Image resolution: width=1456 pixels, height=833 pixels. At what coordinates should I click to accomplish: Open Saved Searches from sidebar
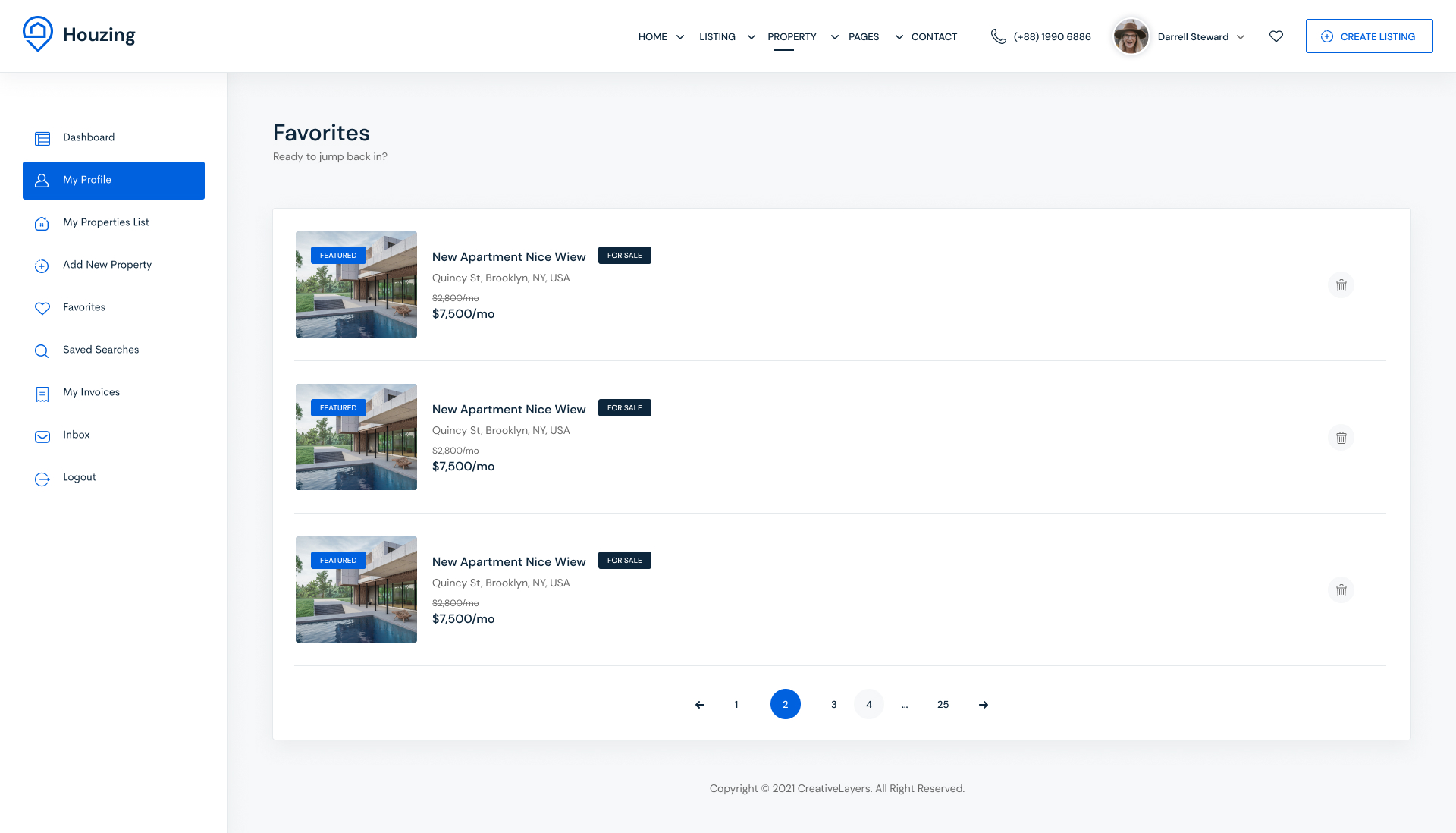100,350
